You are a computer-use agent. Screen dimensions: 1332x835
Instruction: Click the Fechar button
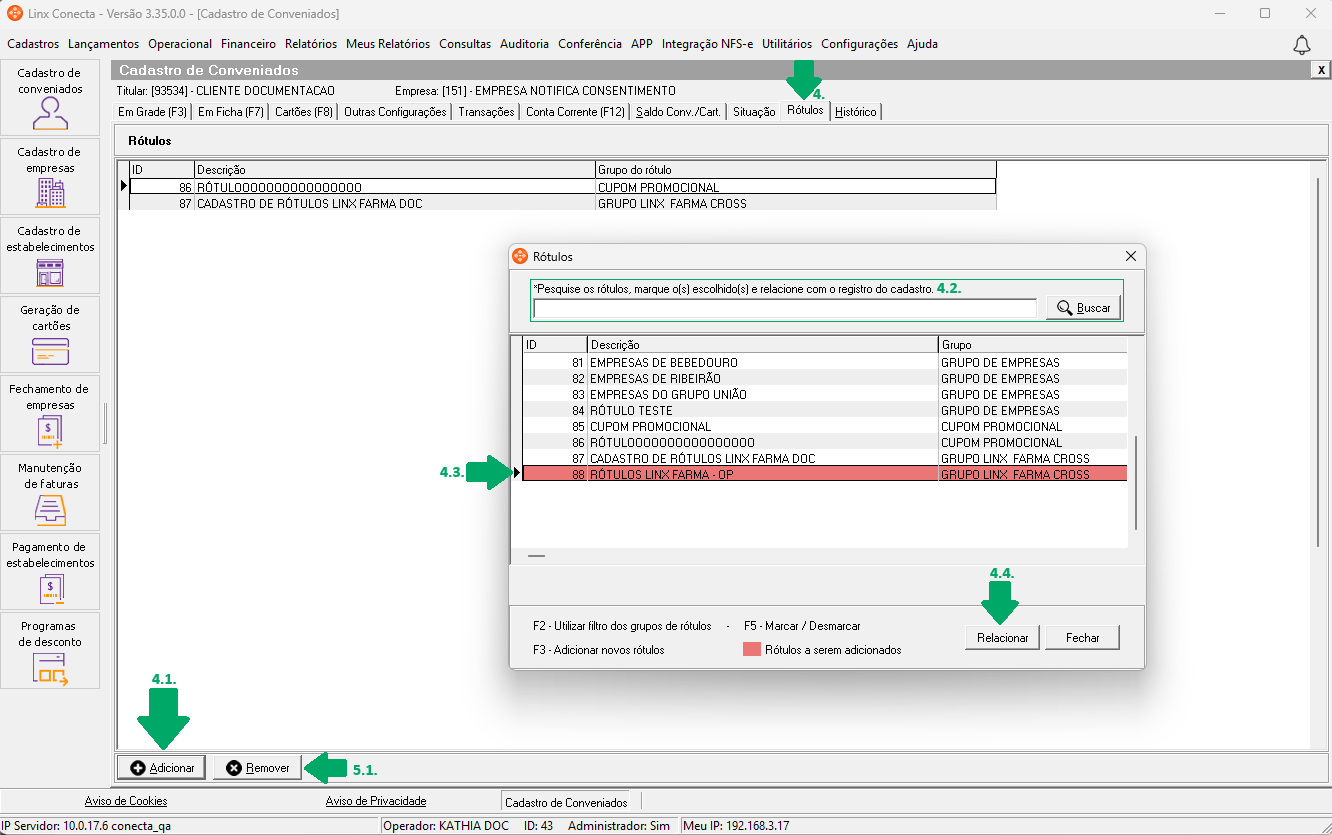pyautogui.click(x=1082, y=637)
